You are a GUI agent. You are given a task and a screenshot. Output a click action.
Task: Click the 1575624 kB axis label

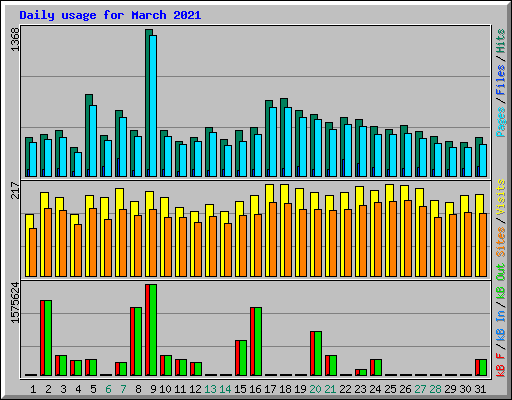15,303
